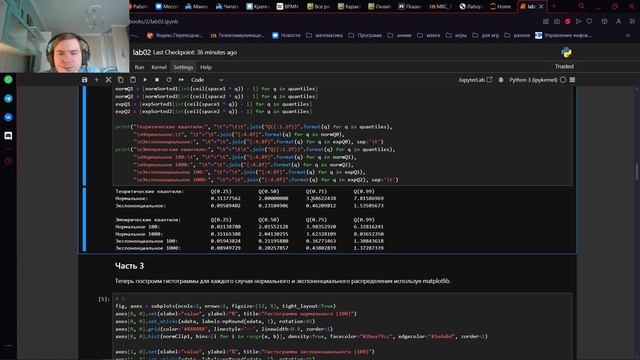
Task: Open the WhatsApp sidebar icon
Action: [x=8, y=80]
